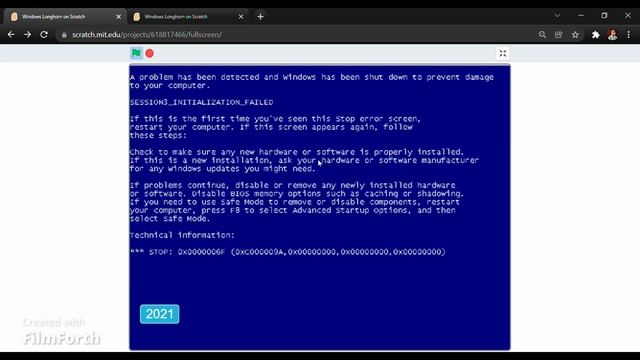Close the second Scratch tab

tap(241, 17)
